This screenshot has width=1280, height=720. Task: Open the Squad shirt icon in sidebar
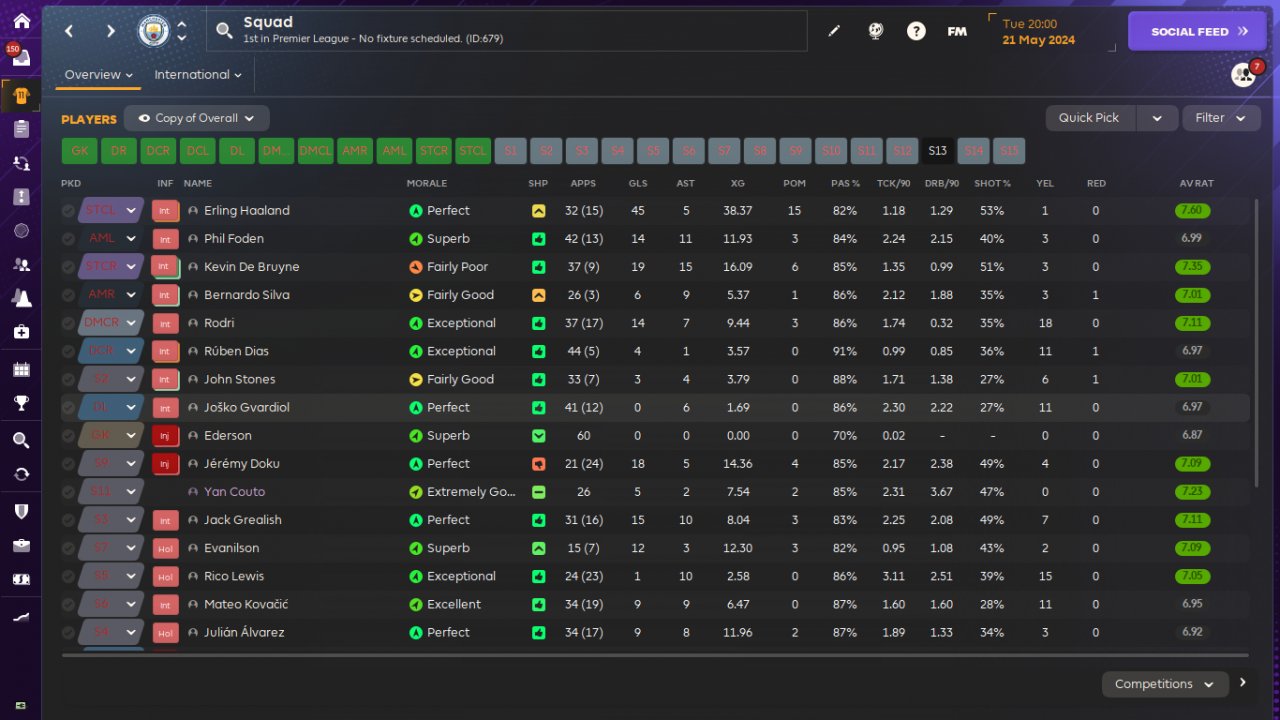coord(21,96)
